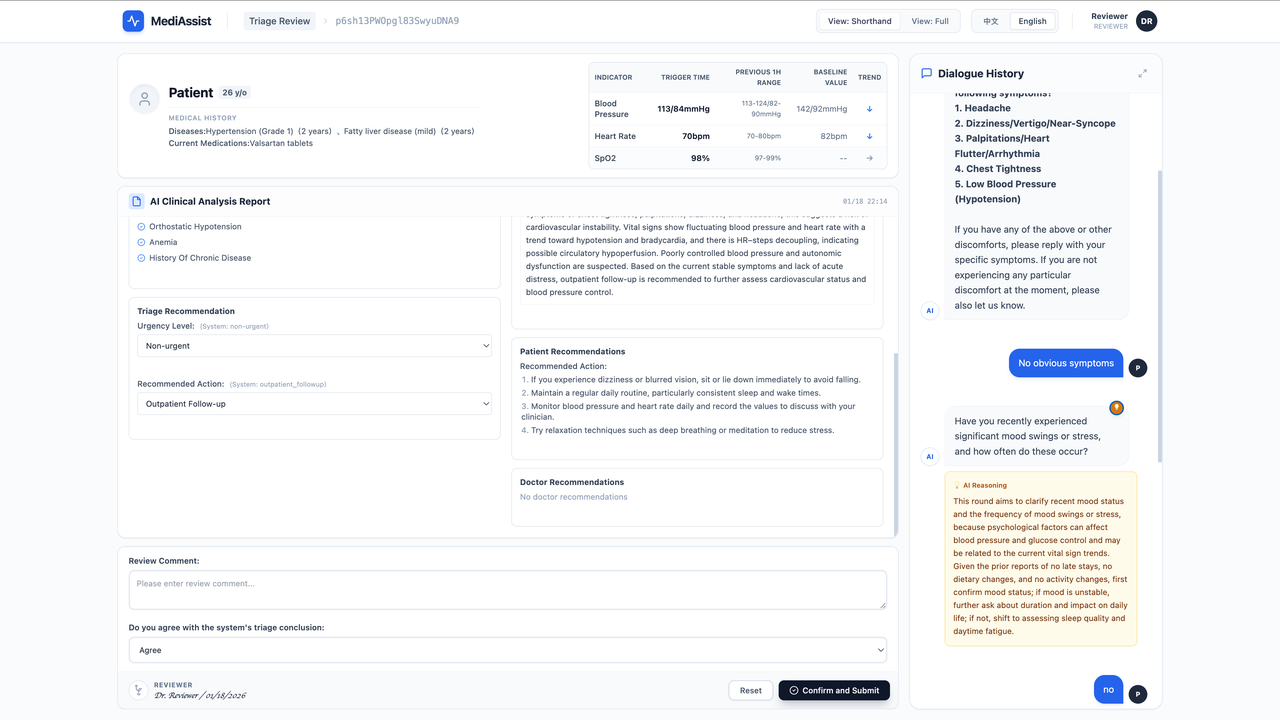The width and height of the screenshot is (1280, 720).
Task: Open the Recommended Action Outpatient Follow-up dropdown
Action: pyautogui.click(x=314, y=403)
